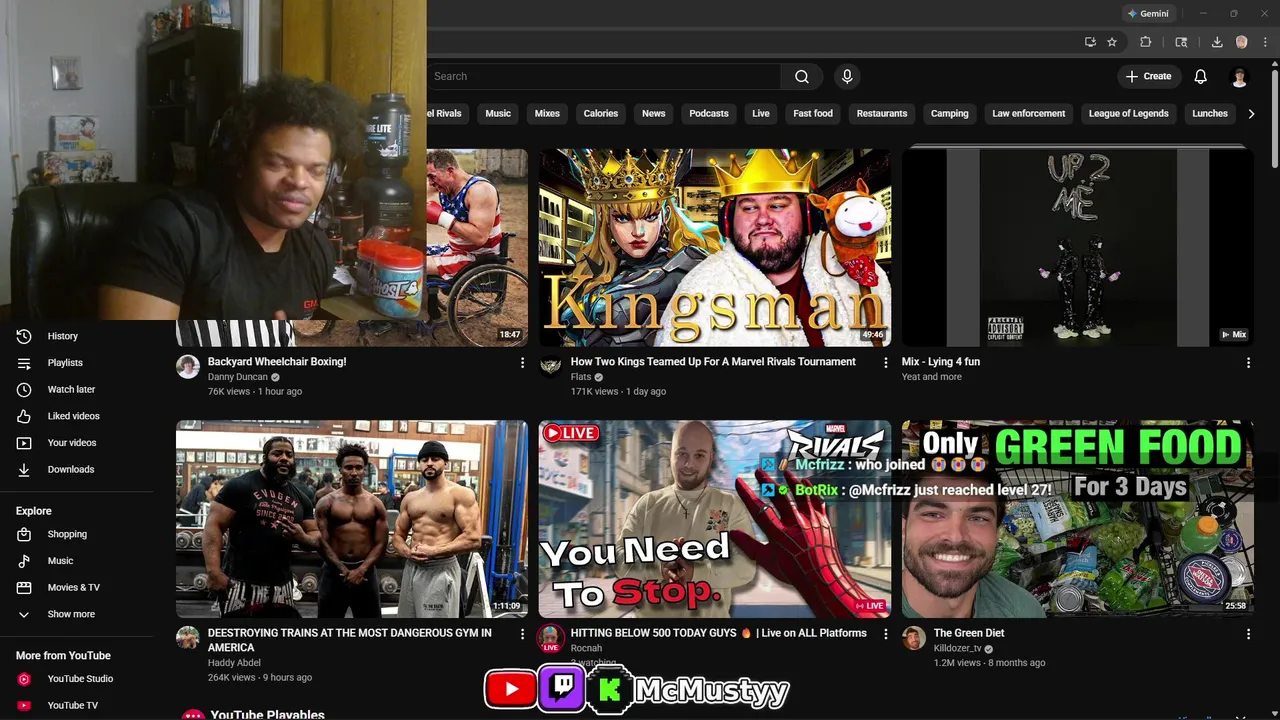Click the Shopping bag icon

tap(24, 534)
